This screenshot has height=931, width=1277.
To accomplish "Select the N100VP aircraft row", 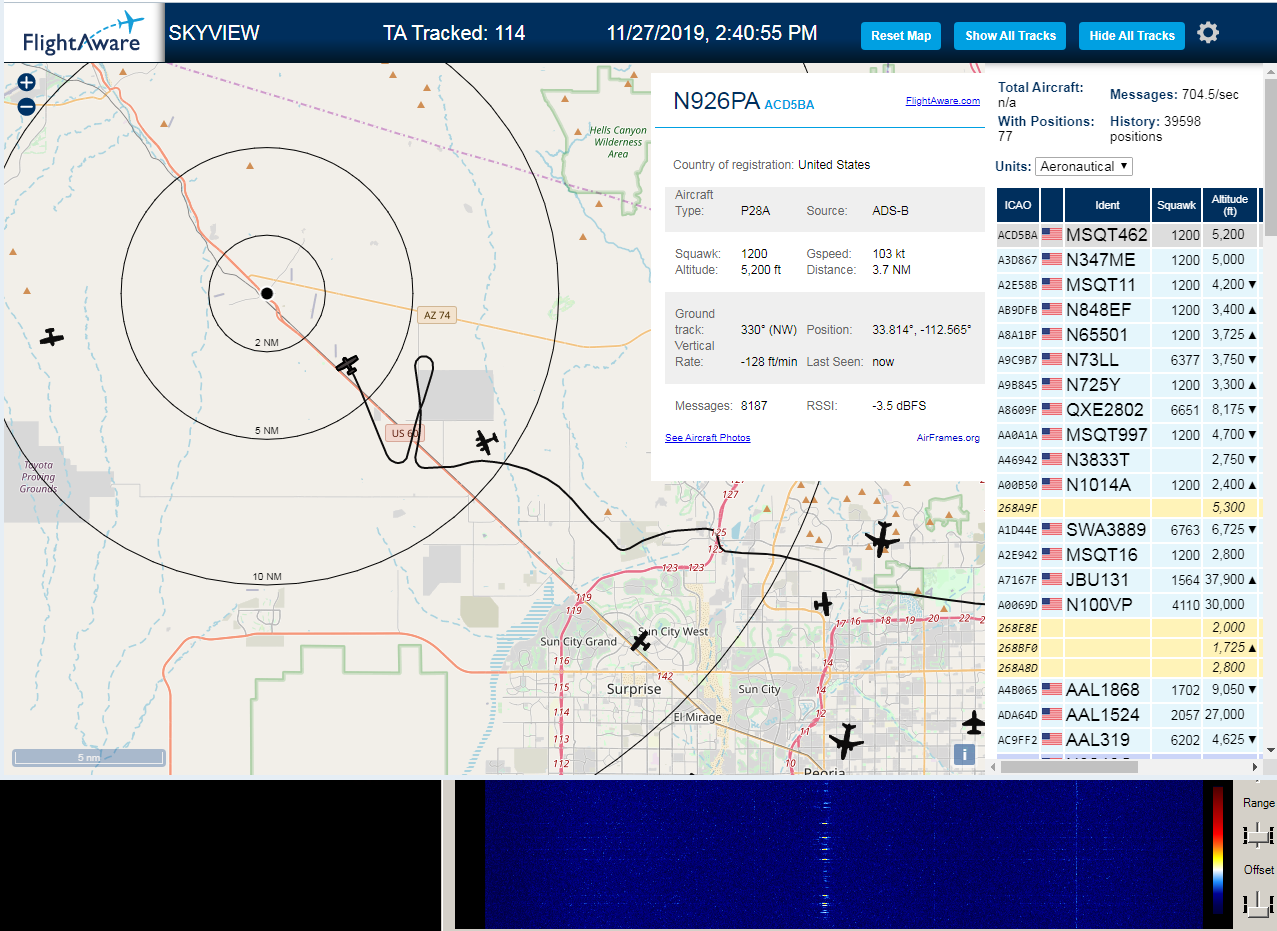I will point(1128,604).
